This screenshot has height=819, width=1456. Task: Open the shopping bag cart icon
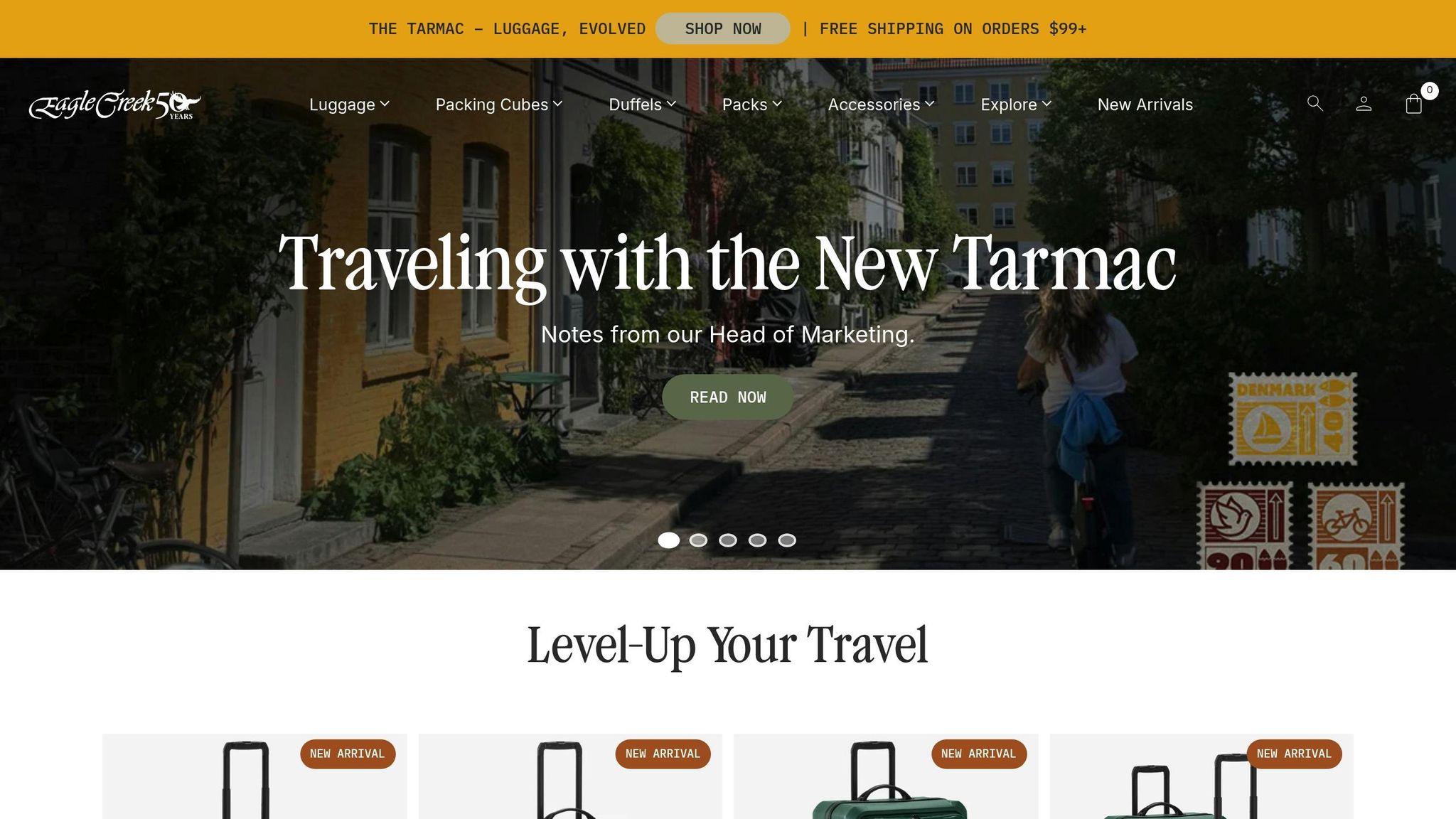point(1413,104)
